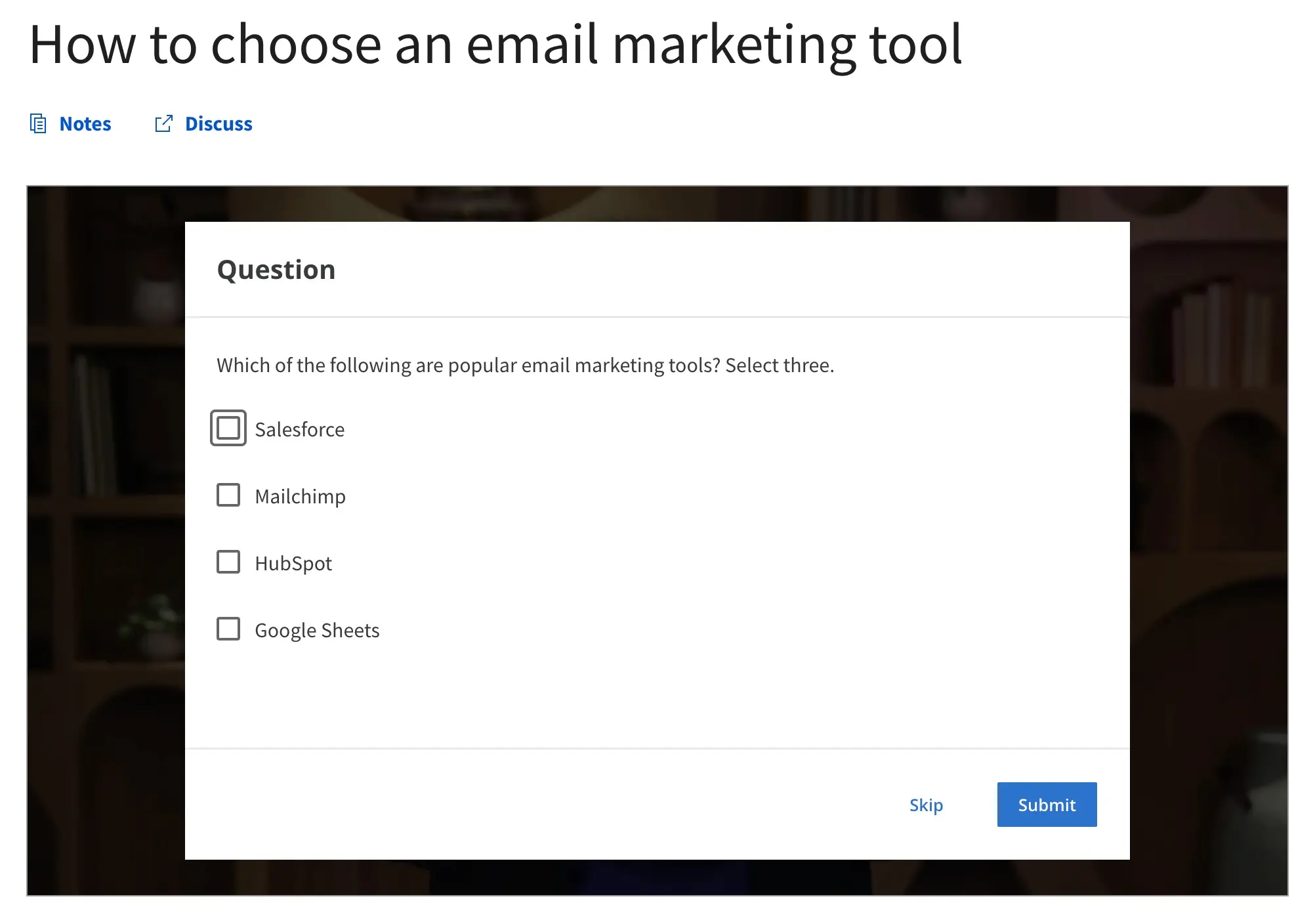Click the HubSpot option label
1315x924 pixels.
[x=293, y=563]
